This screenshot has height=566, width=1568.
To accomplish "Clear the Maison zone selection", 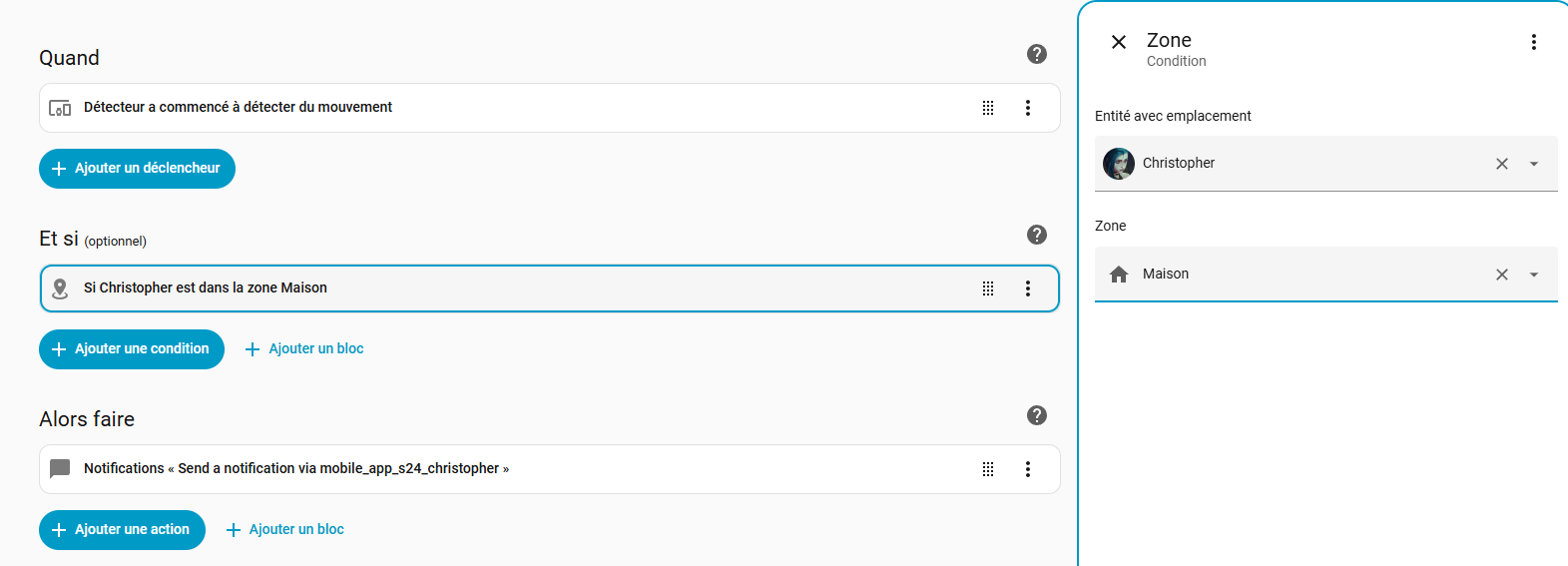I will [x=1502, y=275].
